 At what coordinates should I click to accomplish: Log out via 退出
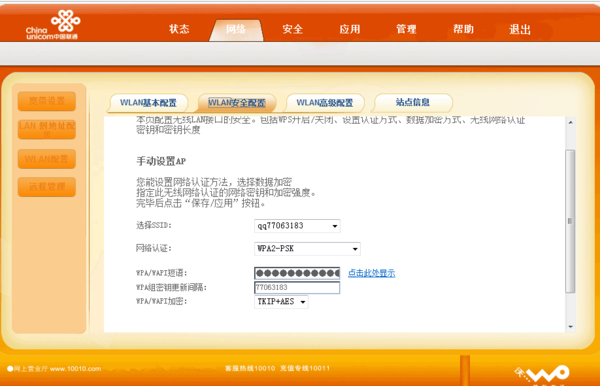[x=520, y=29]
